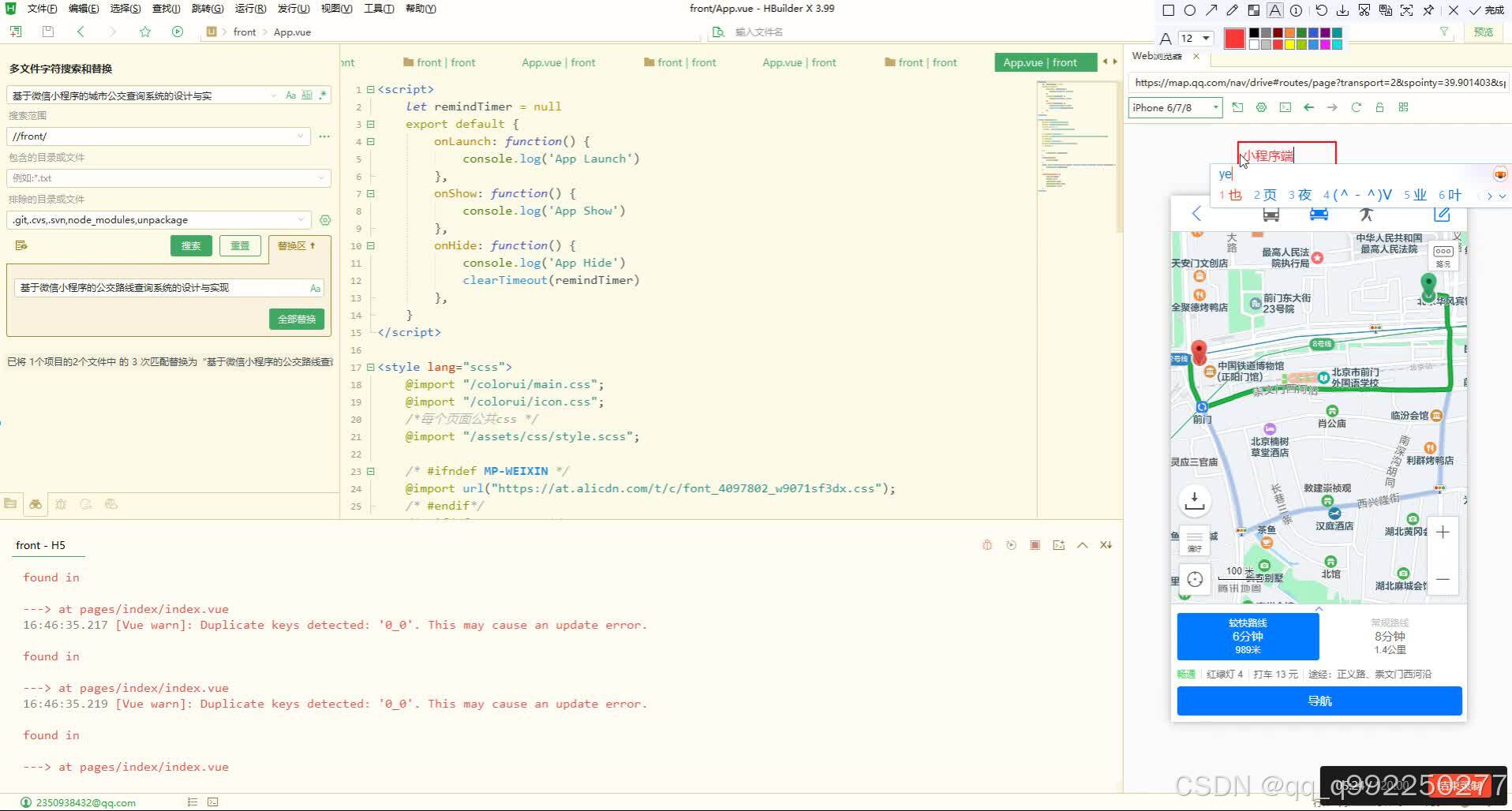The width and height of the screenshot is (1512, 811).
Task: Pin screenshot to screen
Action: tap(1428, 10)
